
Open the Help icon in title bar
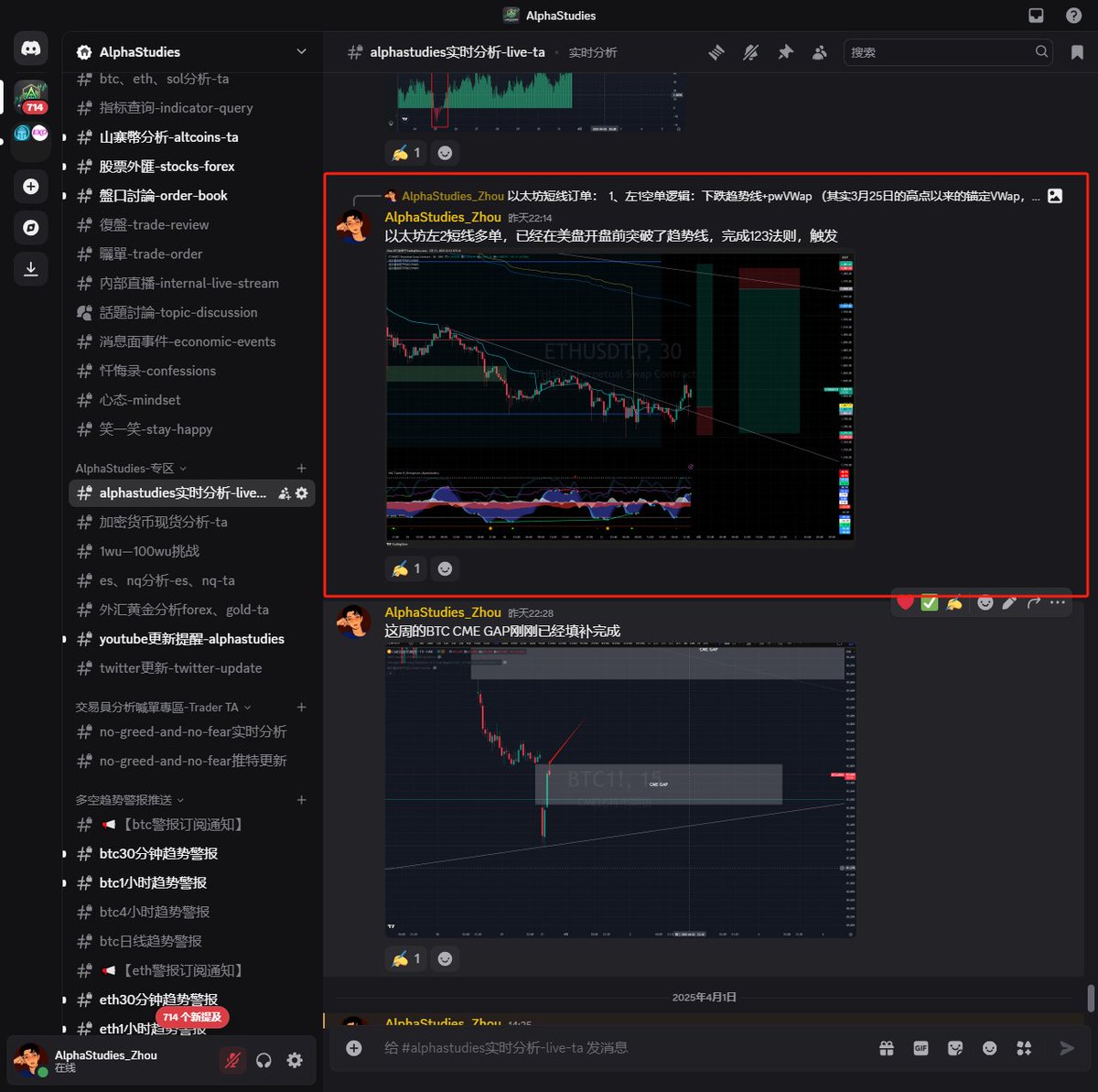click(1073, 16)
